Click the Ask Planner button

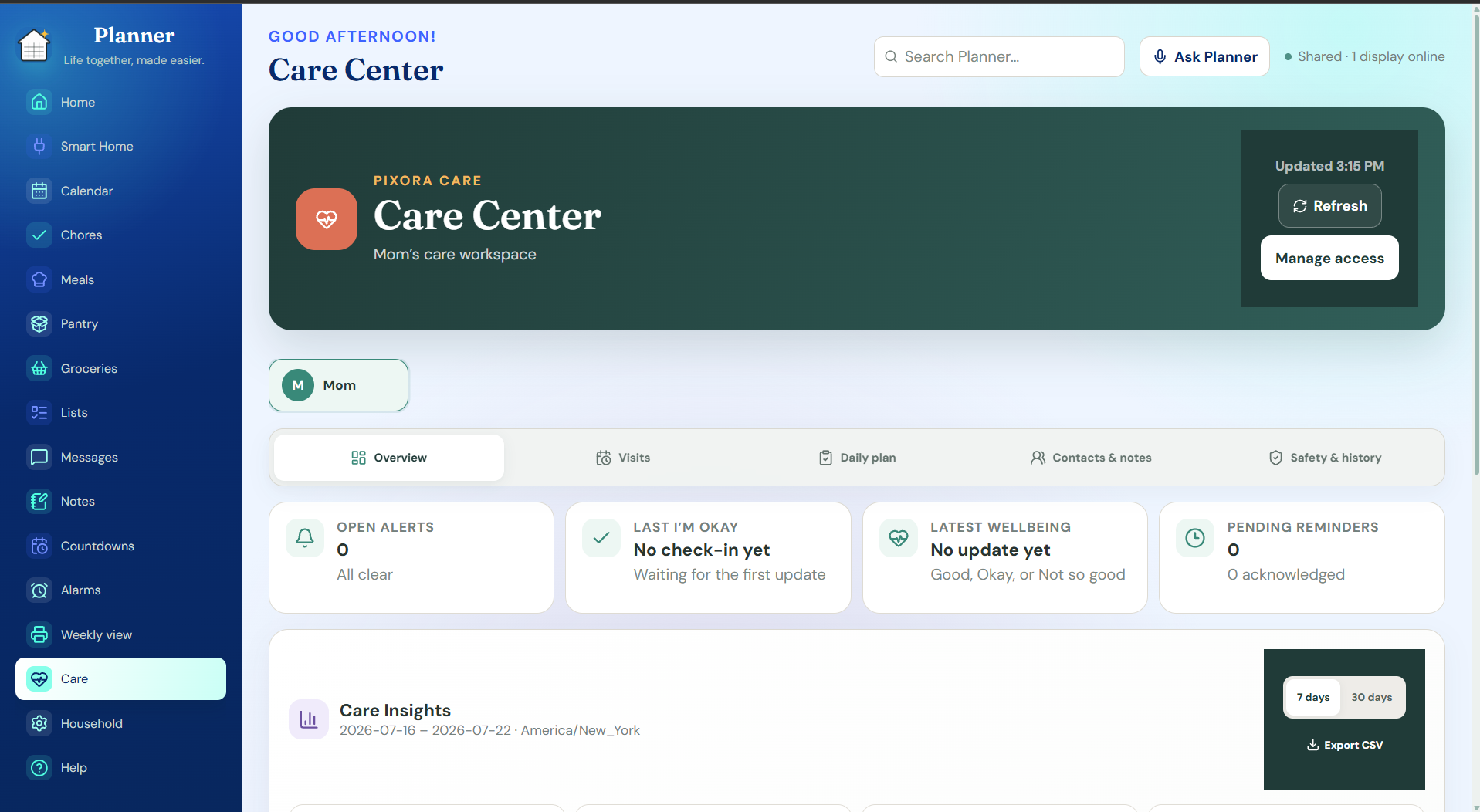click(x=1204, y=56)
